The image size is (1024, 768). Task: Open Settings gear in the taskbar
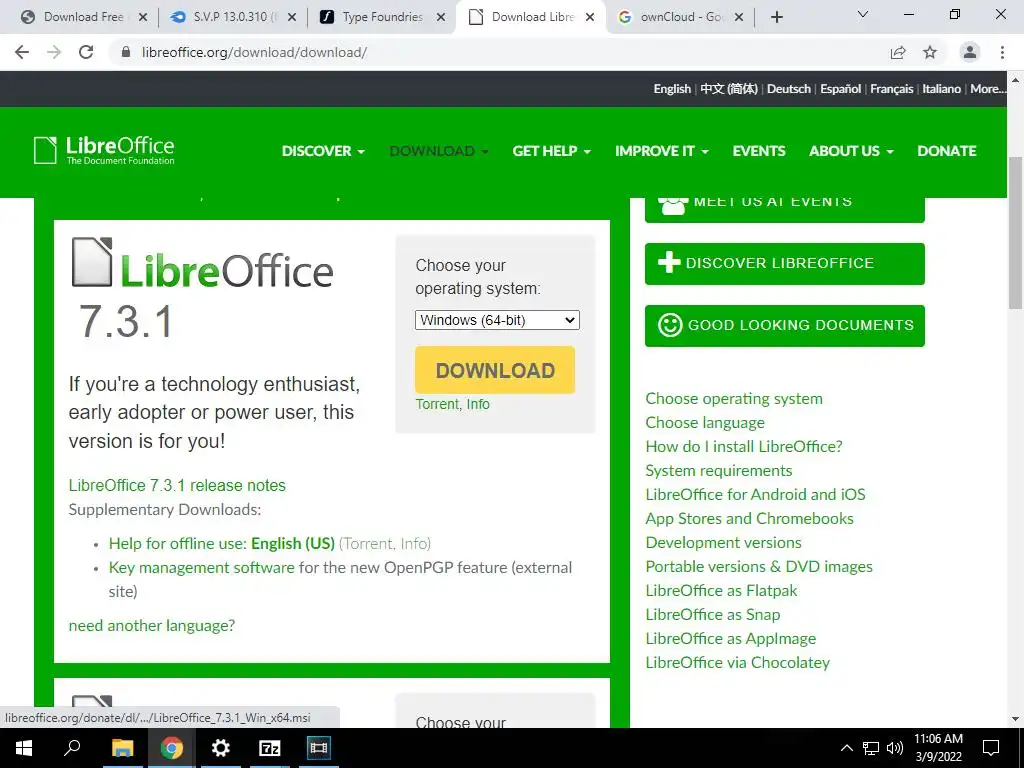pos(221,748)
